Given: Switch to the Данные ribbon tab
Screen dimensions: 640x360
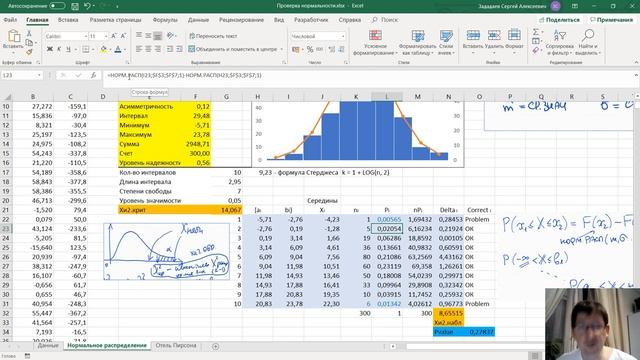Looking at the screenshot, I should pos(198,20).
